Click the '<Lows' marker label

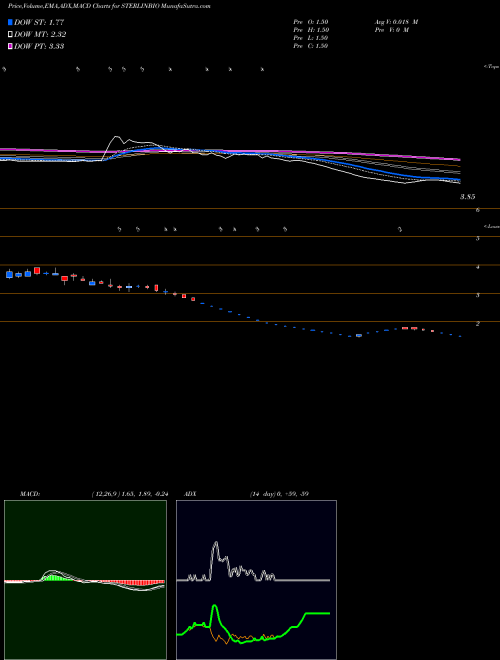(491, 226)
